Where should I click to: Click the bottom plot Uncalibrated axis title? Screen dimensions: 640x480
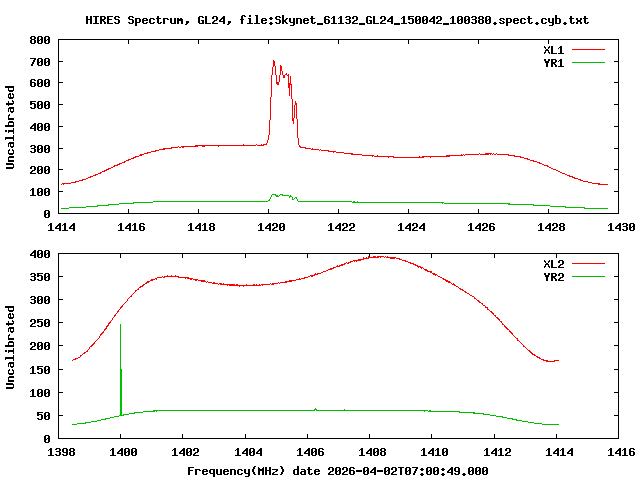(10, 347)
